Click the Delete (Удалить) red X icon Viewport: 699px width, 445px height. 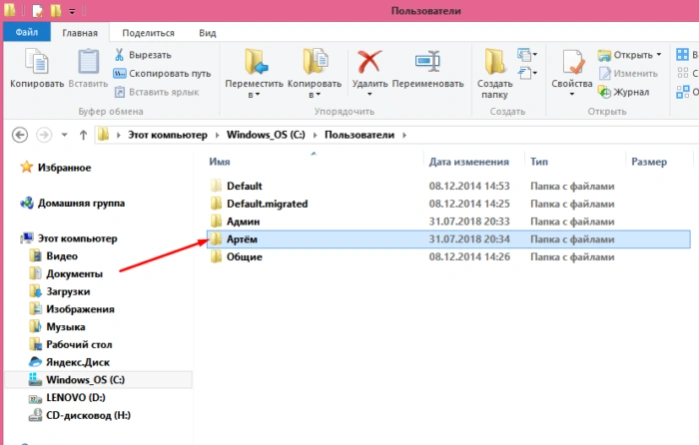point(370,62)
